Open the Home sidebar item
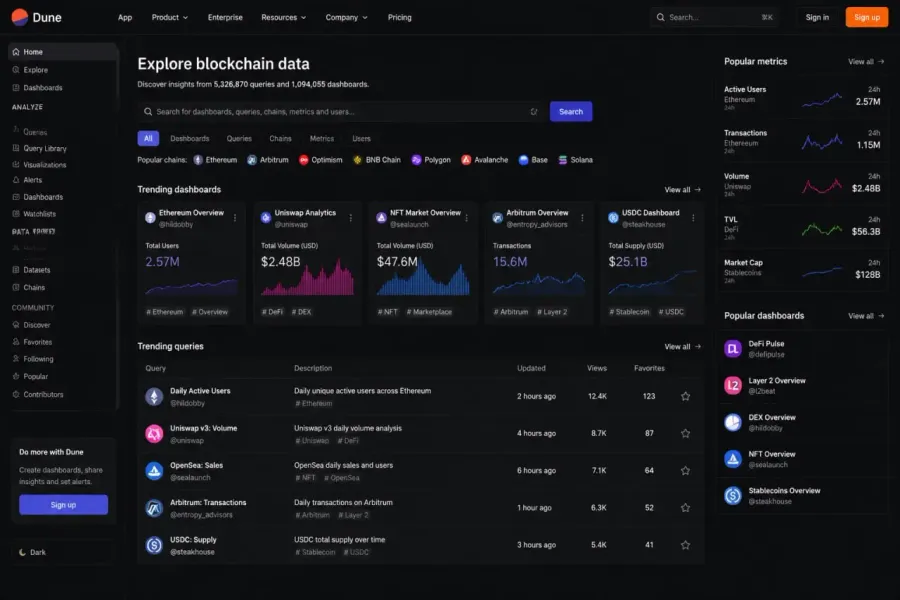Image resolution: width=900 pixels, height=600 pixels. (63, 52)
